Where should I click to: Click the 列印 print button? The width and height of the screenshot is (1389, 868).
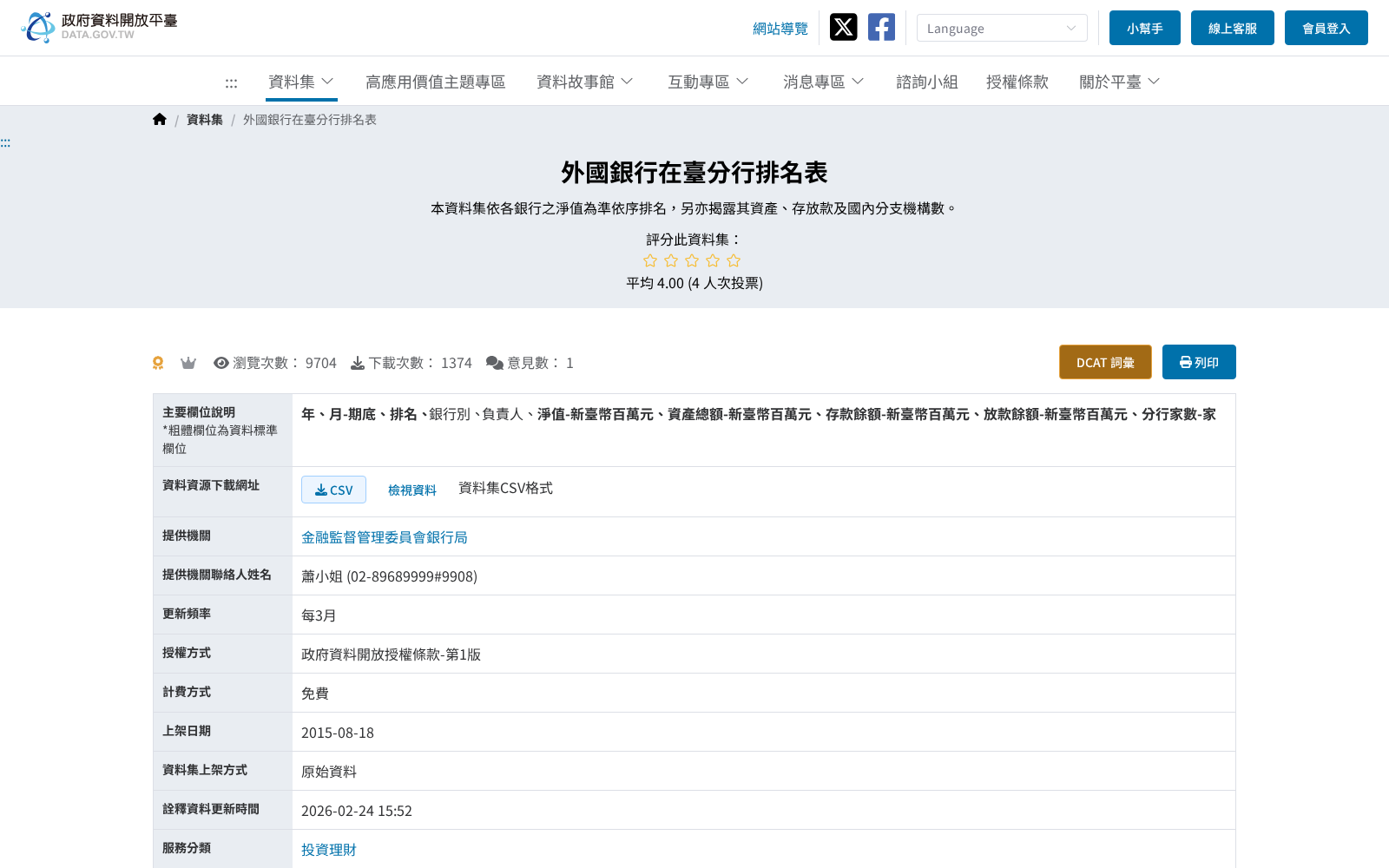(1199, 362)
